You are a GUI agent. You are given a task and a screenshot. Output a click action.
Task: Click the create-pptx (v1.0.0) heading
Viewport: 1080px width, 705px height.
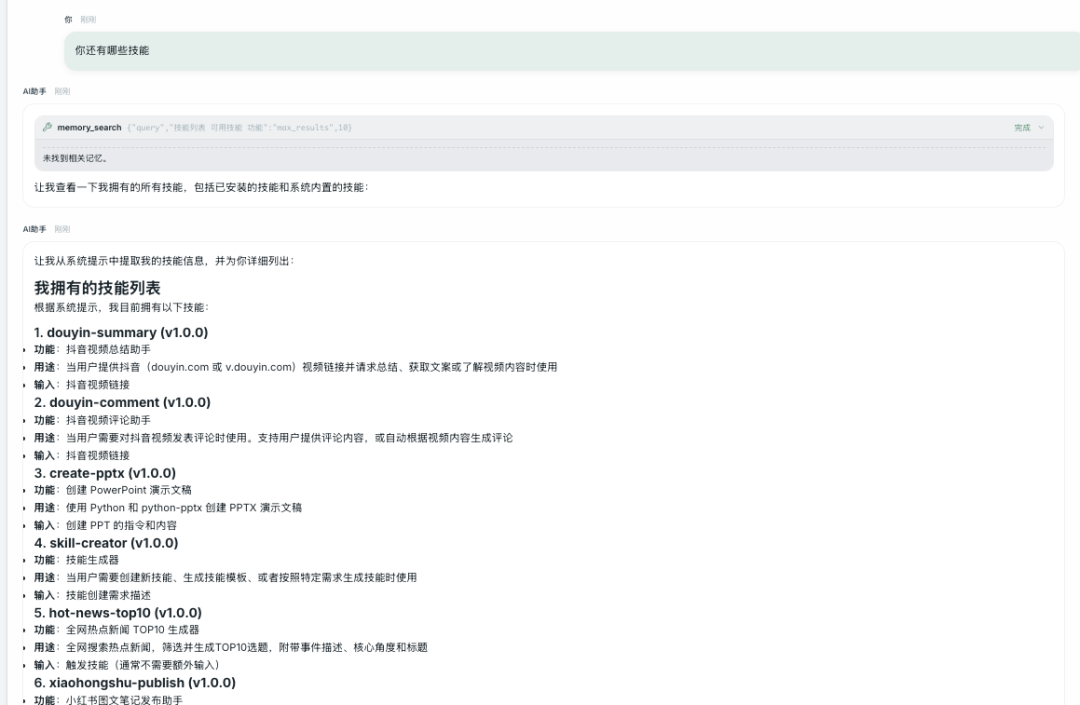105,473
